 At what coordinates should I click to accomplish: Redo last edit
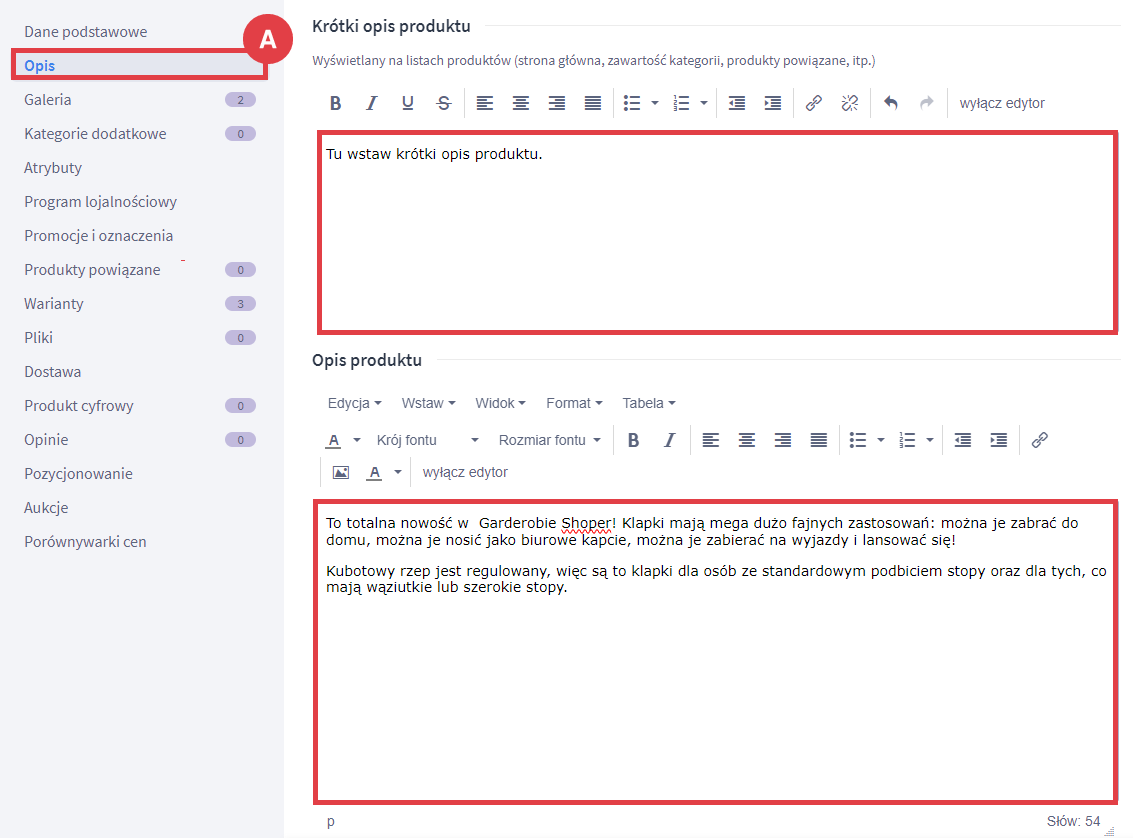pos(927,103)
